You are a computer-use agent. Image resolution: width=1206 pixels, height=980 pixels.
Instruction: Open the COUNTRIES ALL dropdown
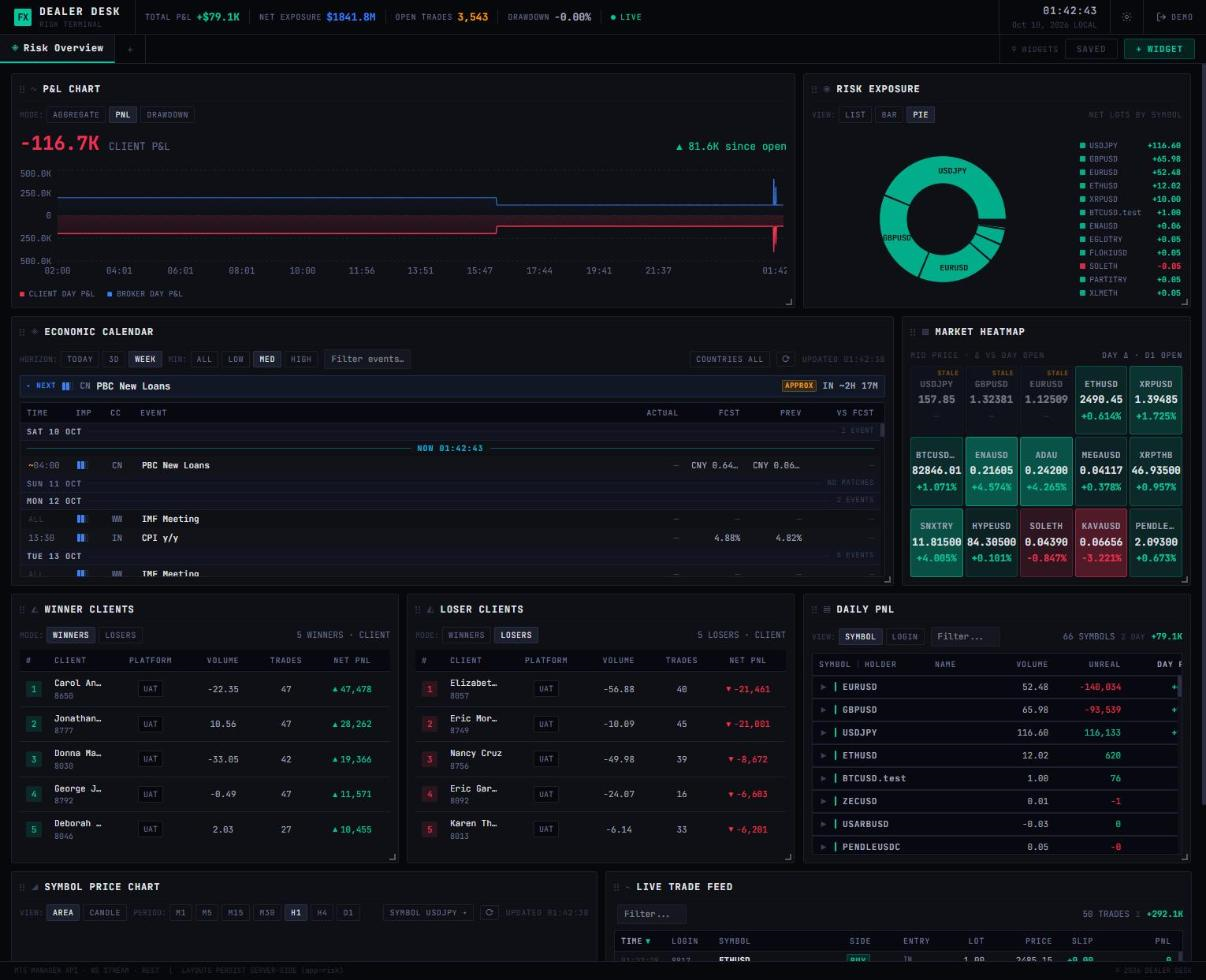point(729,359)
